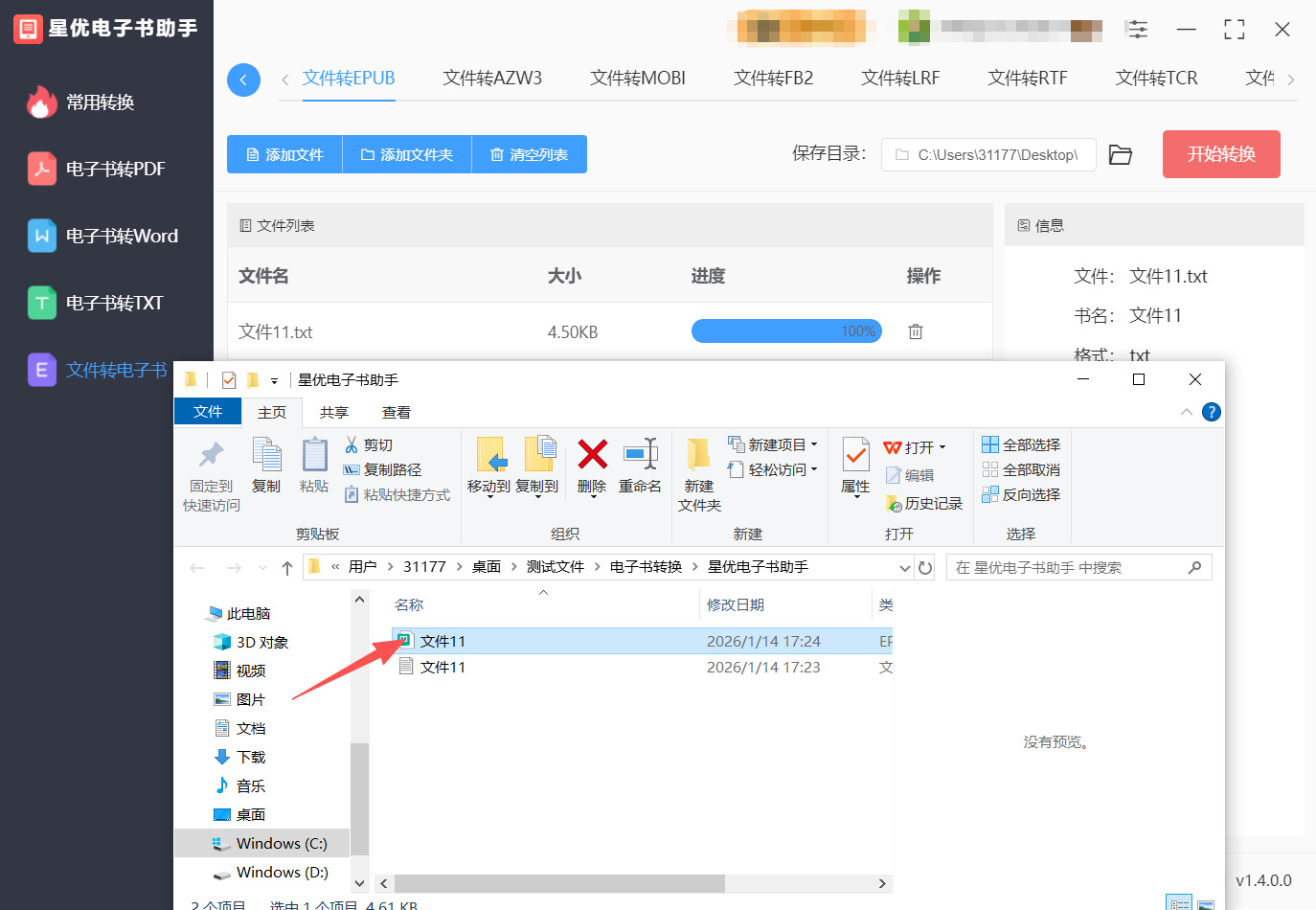Browse for the save directory folder
The width and height of the screenshot is (1316, 910).
[x=1121, y=154]
